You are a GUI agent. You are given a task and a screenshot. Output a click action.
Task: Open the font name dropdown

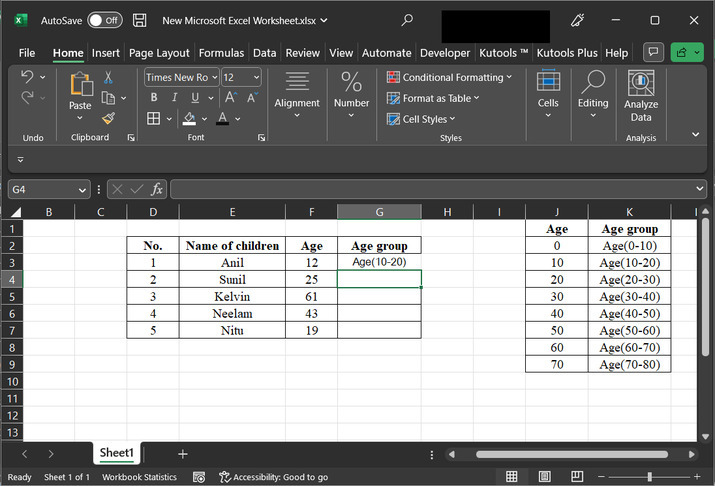coord(213,77)
